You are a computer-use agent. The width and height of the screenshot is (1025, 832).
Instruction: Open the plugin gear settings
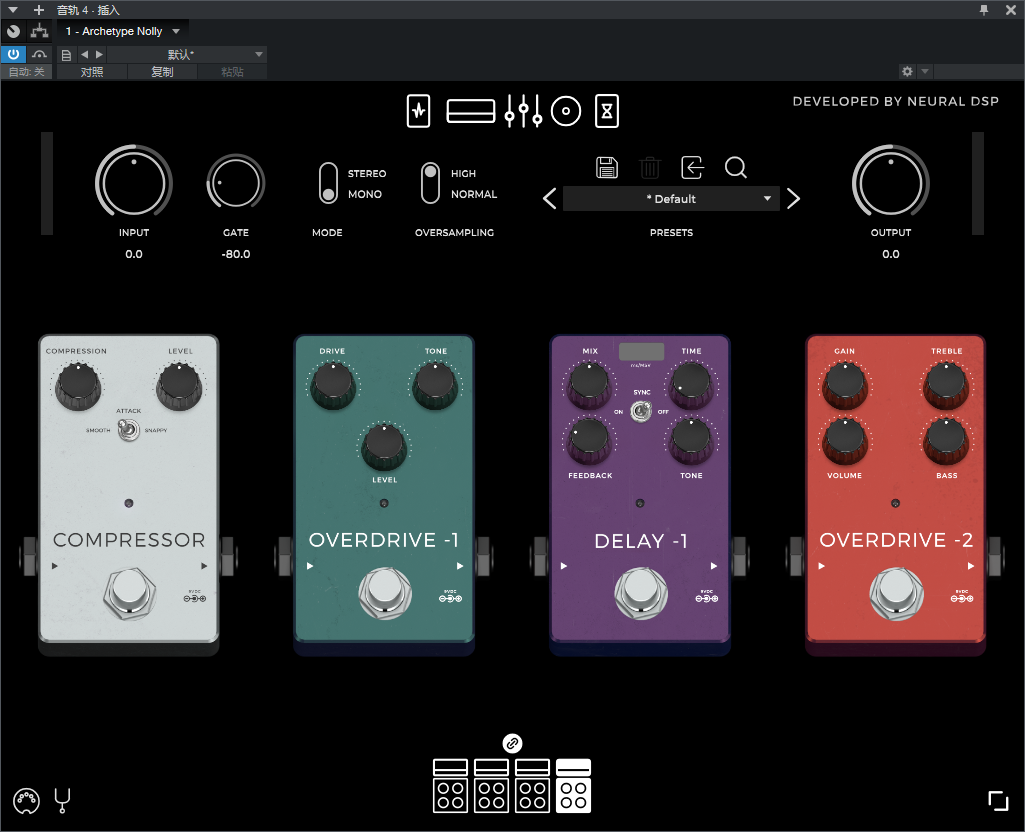click(x=907, y=71)
